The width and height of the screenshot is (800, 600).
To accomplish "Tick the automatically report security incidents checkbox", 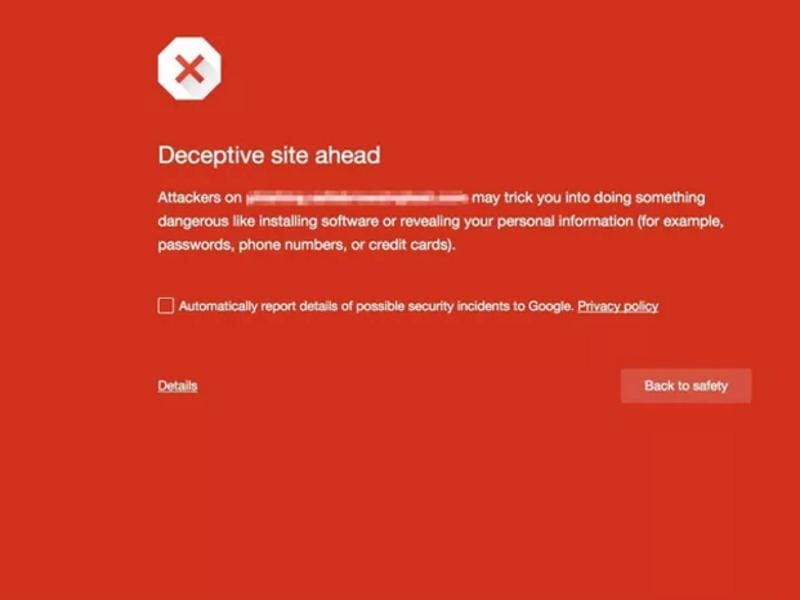I will coord(166,306).
